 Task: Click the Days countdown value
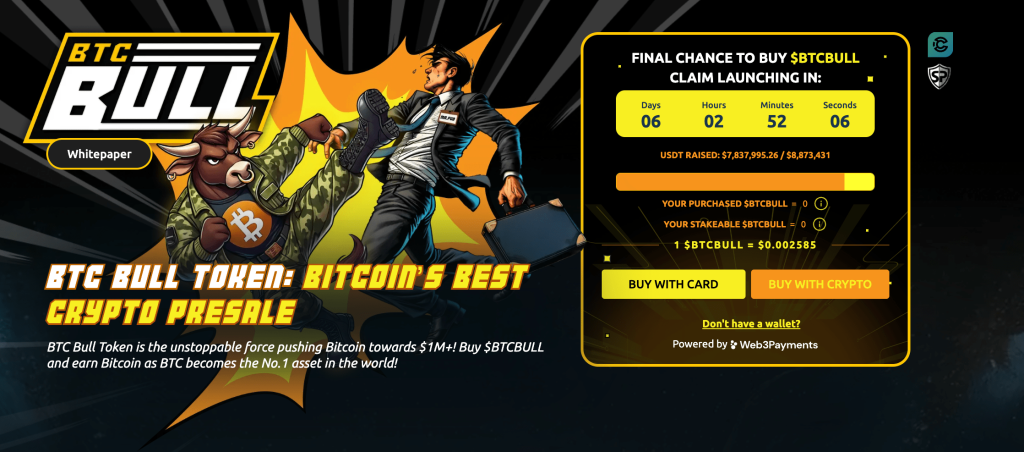point(650,121)
